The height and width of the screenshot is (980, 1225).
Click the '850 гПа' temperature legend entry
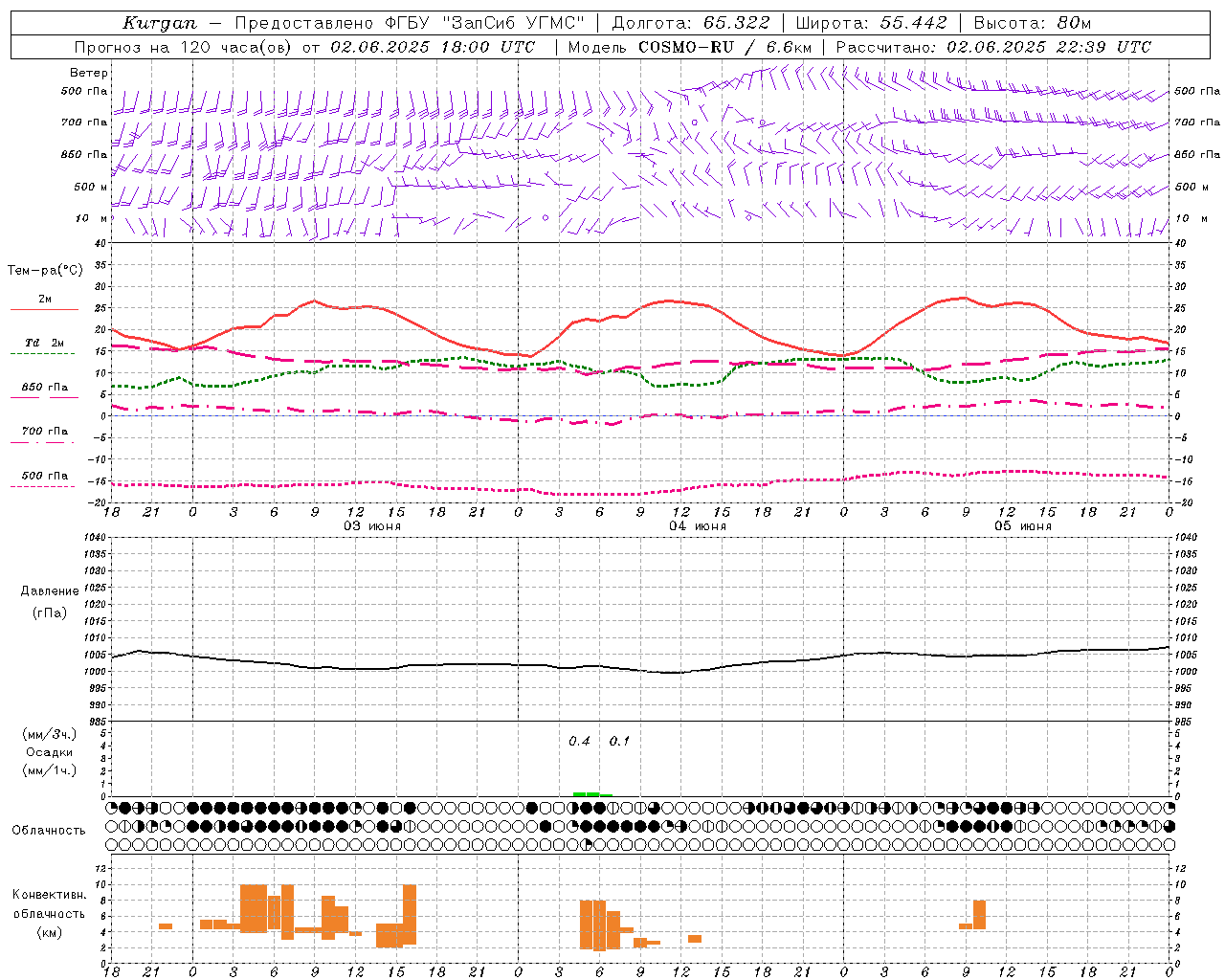[44, 388]
